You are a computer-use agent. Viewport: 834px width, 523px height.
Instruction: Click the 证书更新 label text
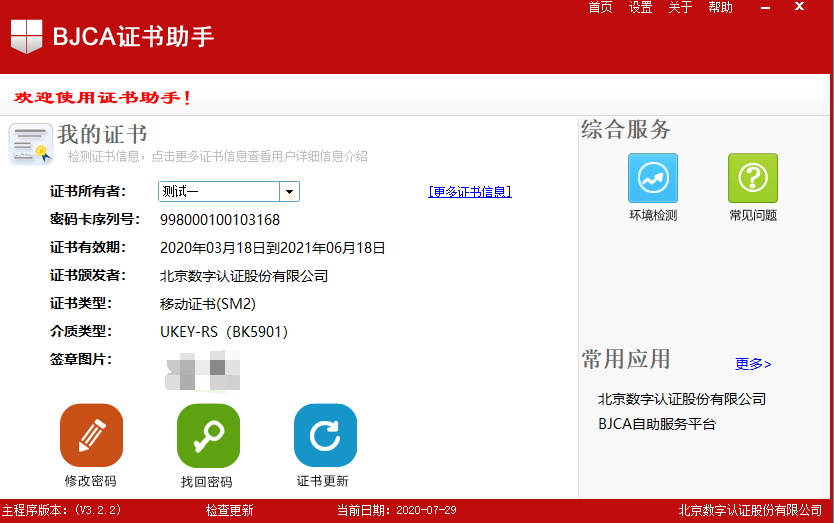pos(323,481)
